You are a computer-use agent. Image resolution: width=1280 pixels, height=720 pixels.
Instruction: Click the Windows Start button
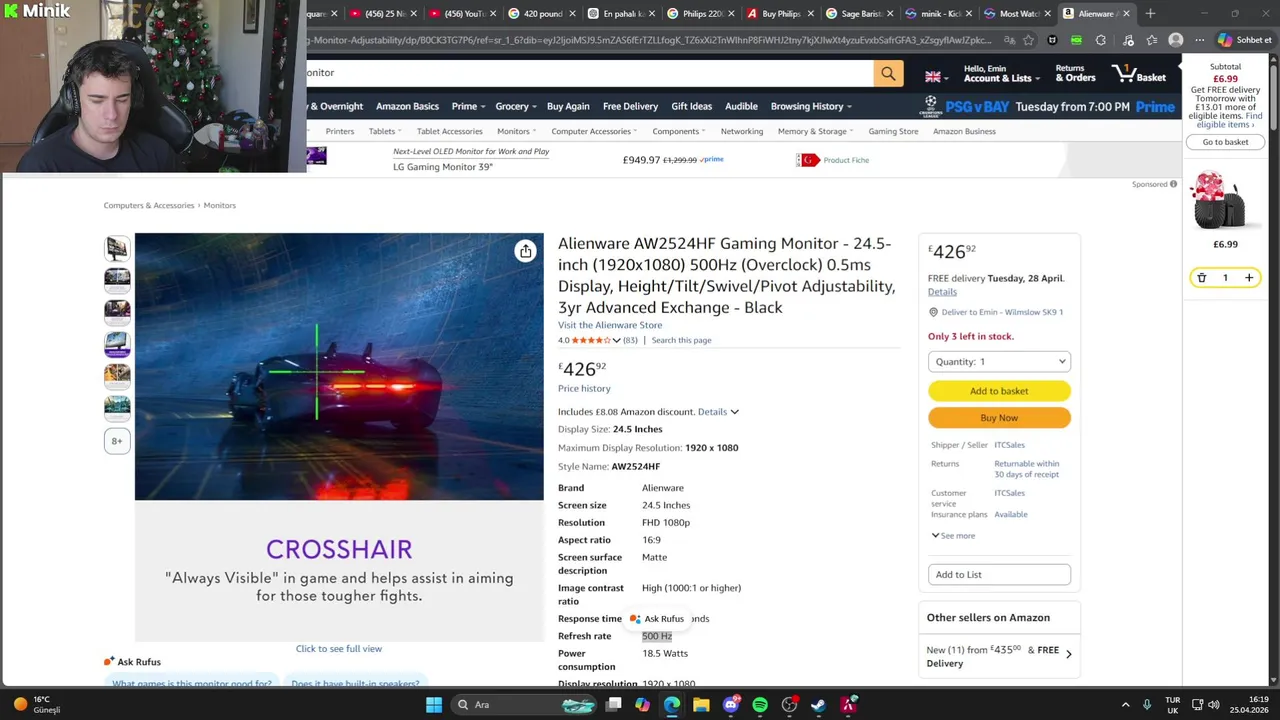[434, 705]
